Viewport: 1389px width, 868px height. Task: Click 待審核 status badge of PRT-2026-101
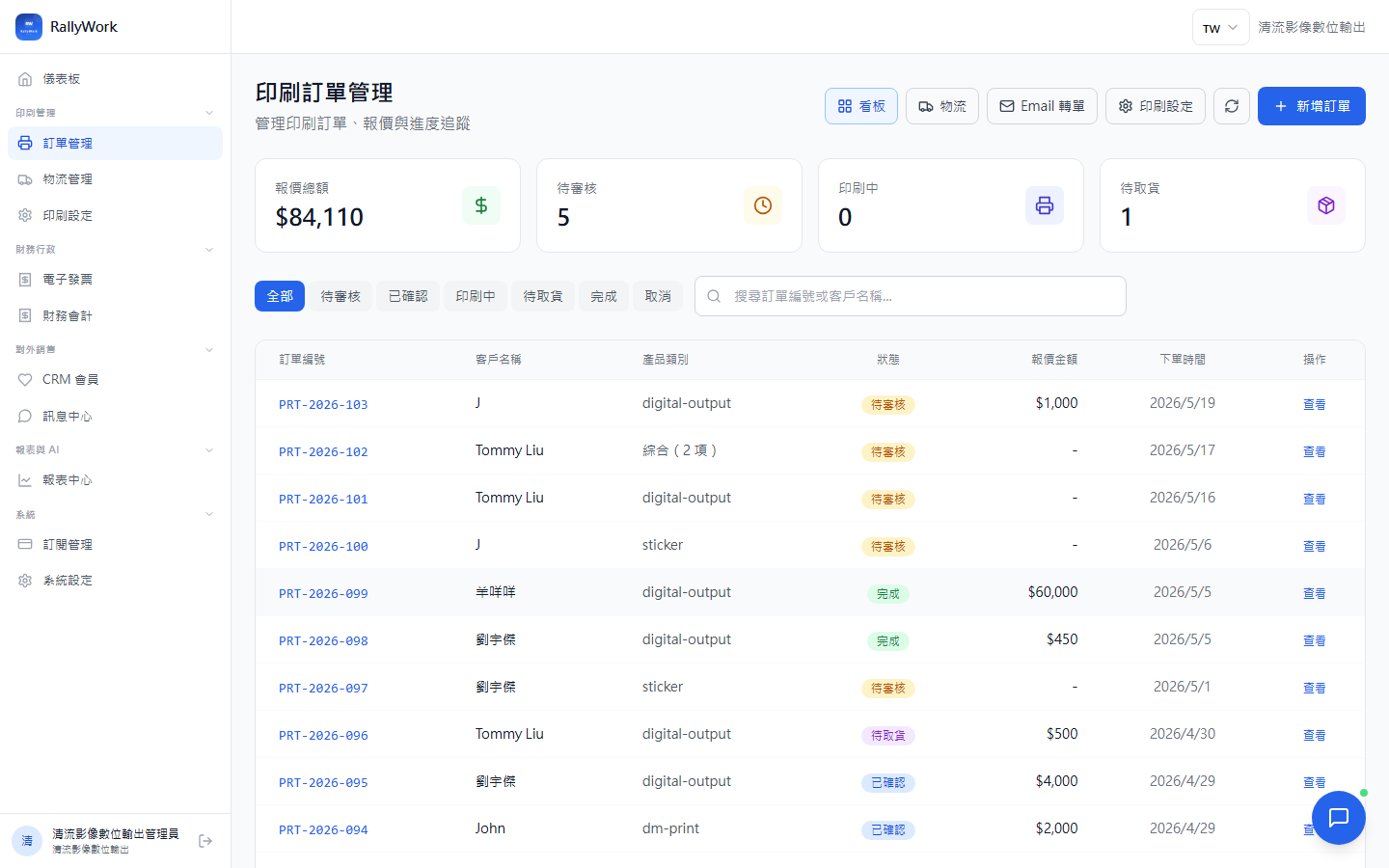click(888, 500)
